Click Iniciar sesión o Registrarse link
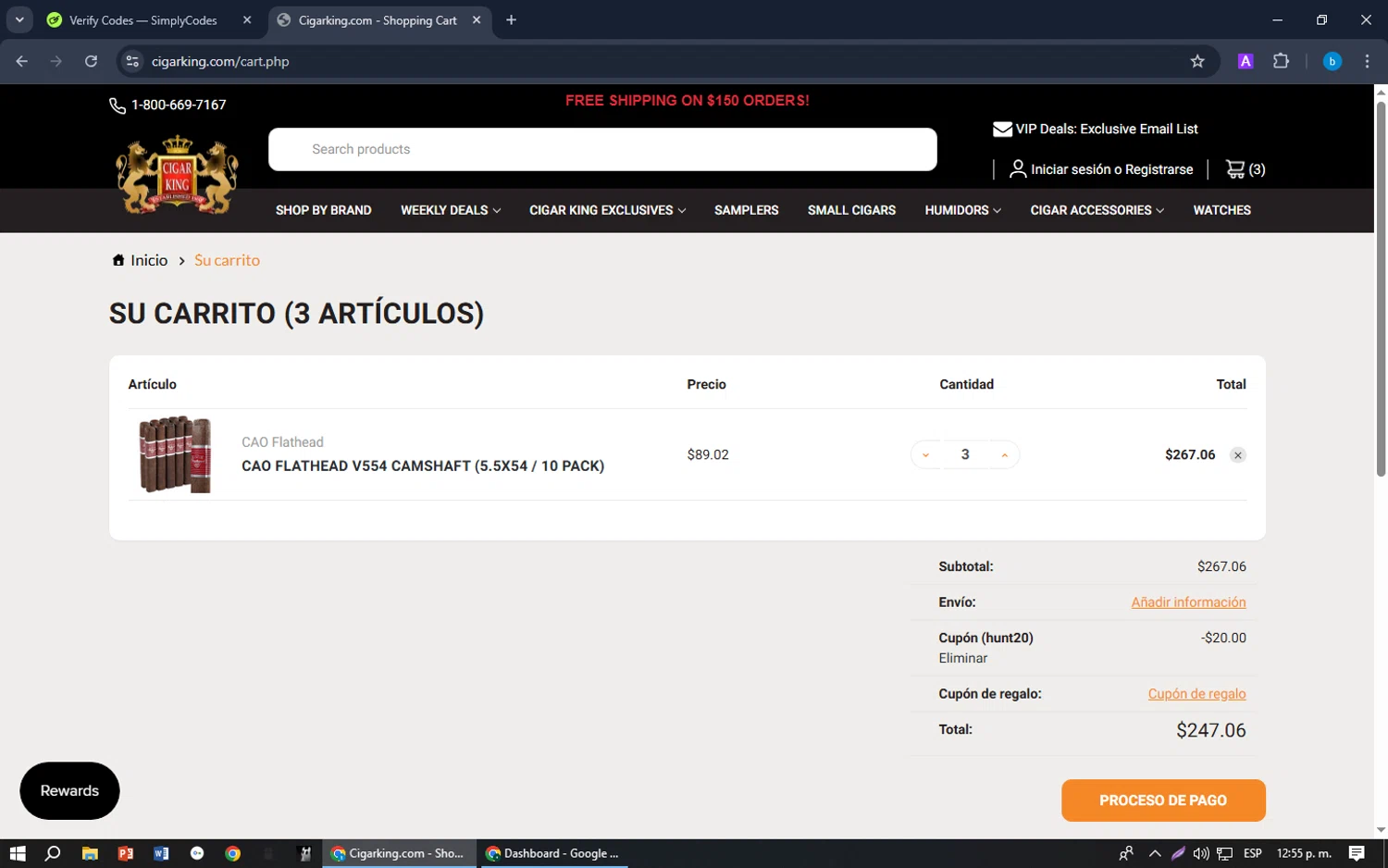This screenshot has width=1388, height=868. pos(1111,169)
